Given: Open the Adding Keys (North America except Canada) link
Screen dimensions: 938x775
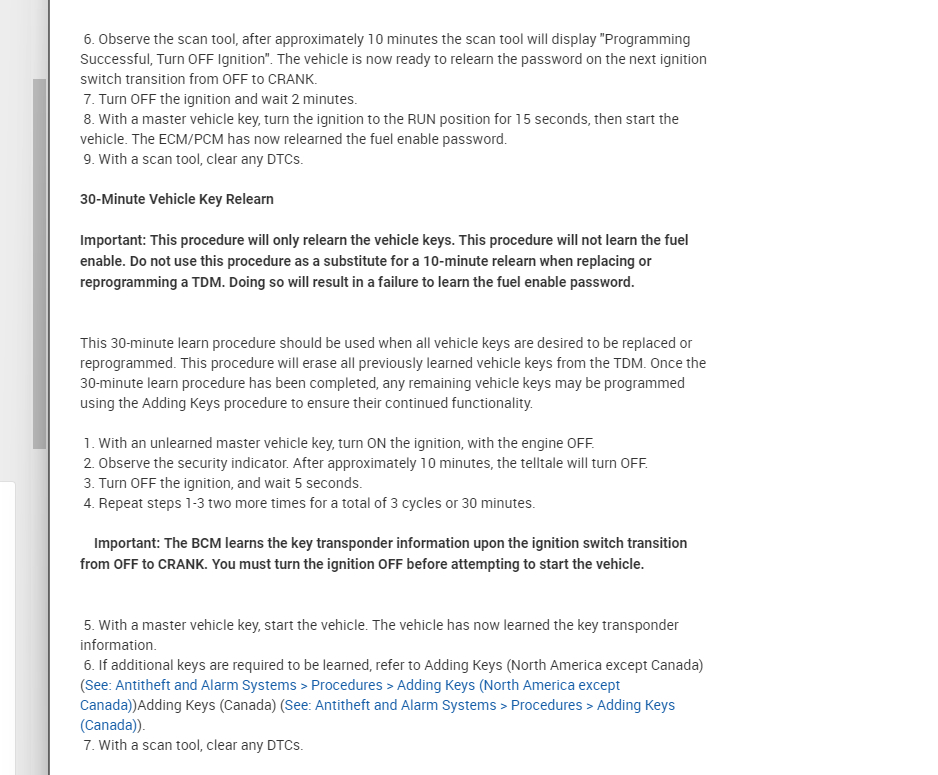Looking at the screenshot, I should tap(352, 685).
